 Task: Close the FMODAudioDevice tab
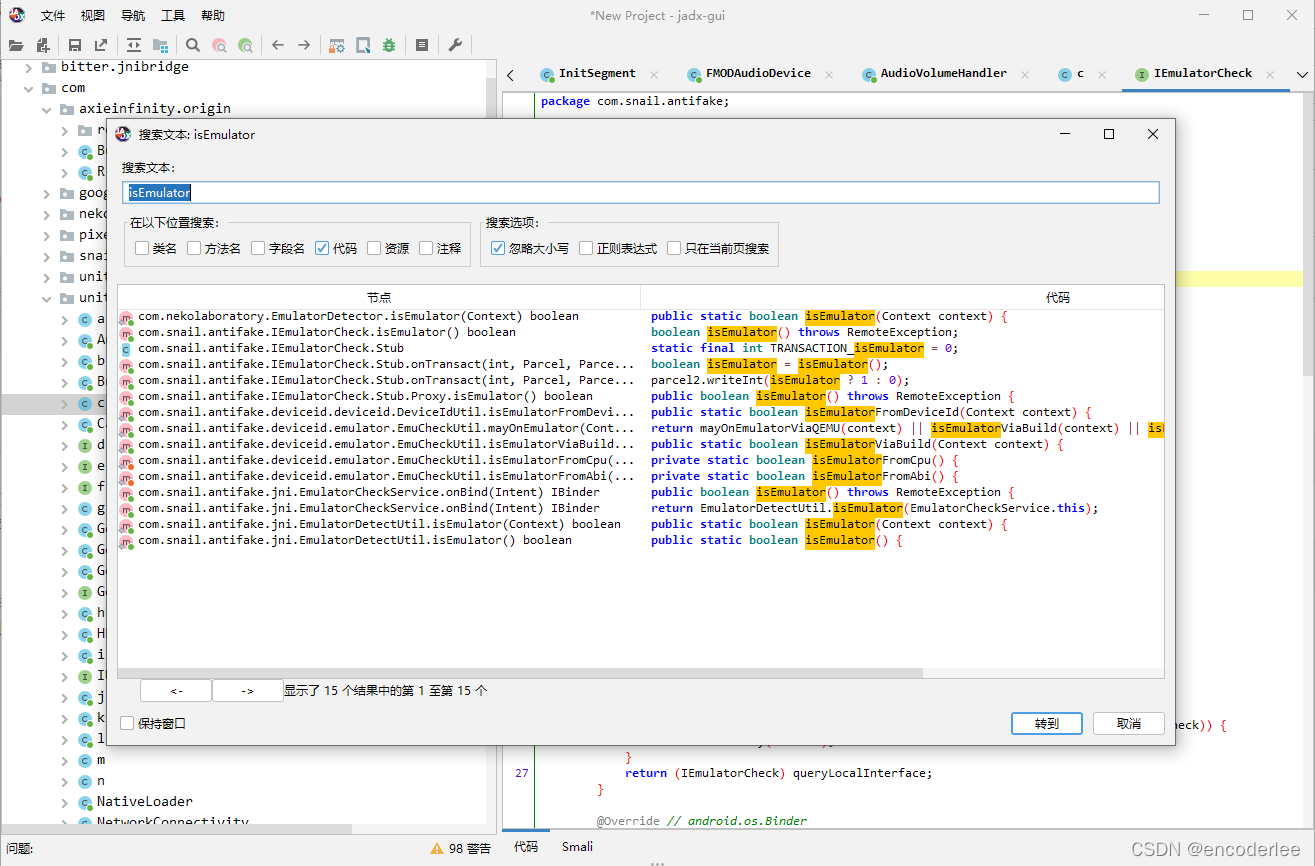[x=829, y=74]
